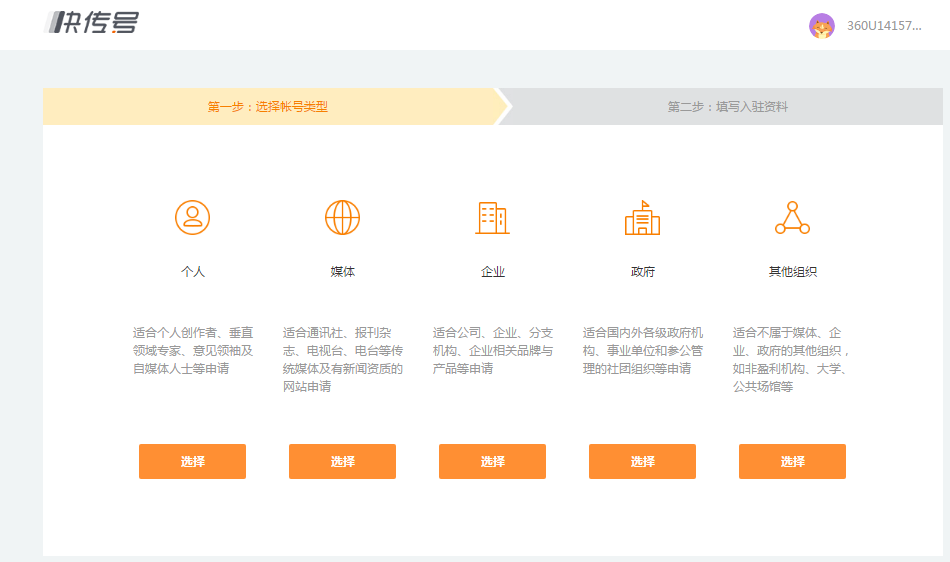Click the 其他组织 heading text
950x562 pixels.
point(792,272)
